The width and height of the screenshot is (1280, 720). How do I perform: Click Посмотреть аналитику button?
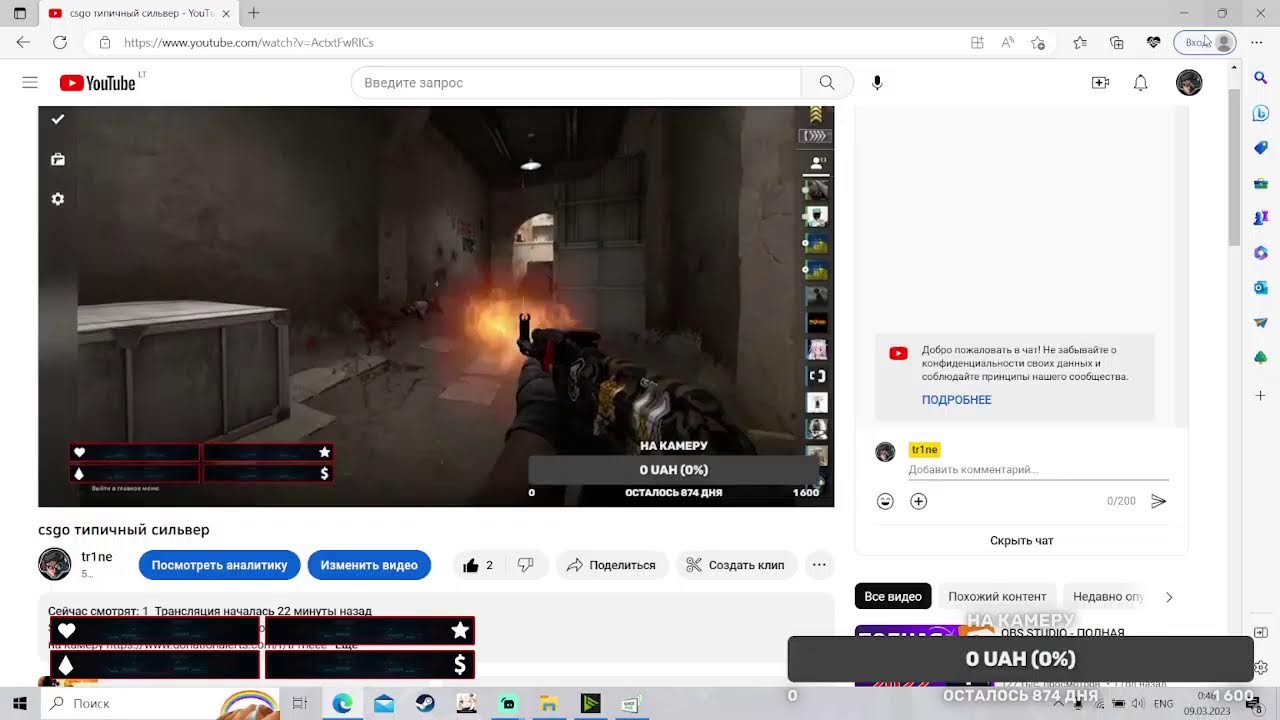[219, 565]
